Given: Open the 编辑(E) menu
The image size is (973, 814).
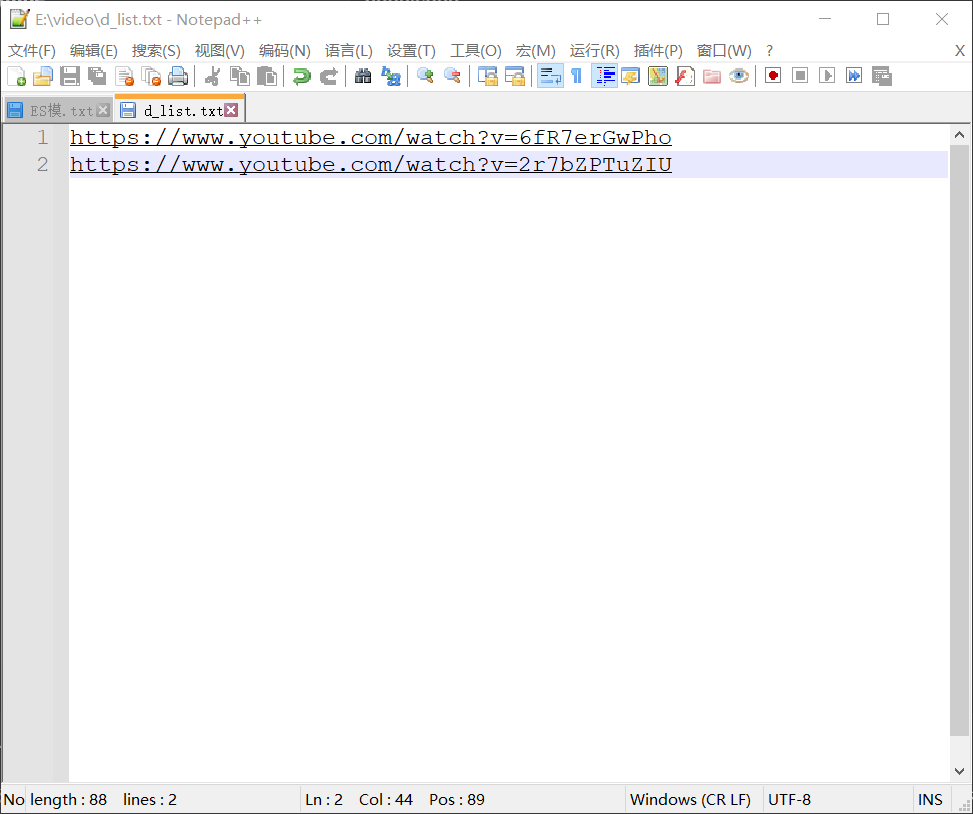Looking at the screenshot, I should (94, 51).
